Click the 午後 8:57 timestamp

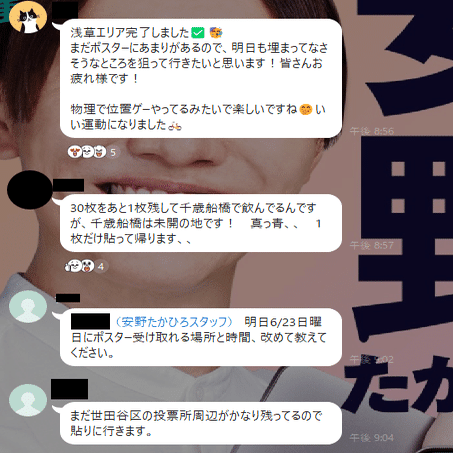(x=372, y=245)
